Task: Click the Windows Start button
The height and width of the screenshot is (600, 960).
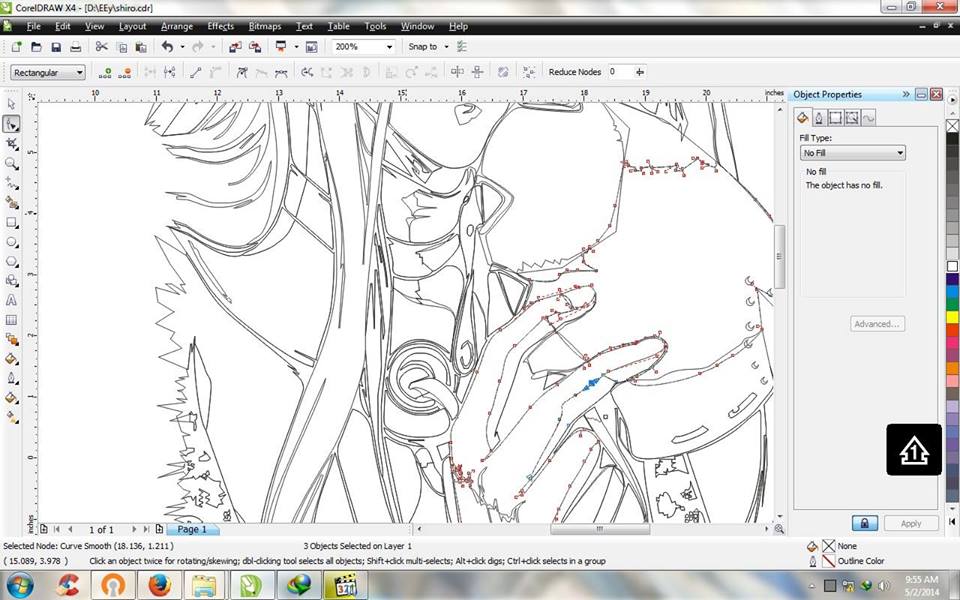Action: click(20, 585)
